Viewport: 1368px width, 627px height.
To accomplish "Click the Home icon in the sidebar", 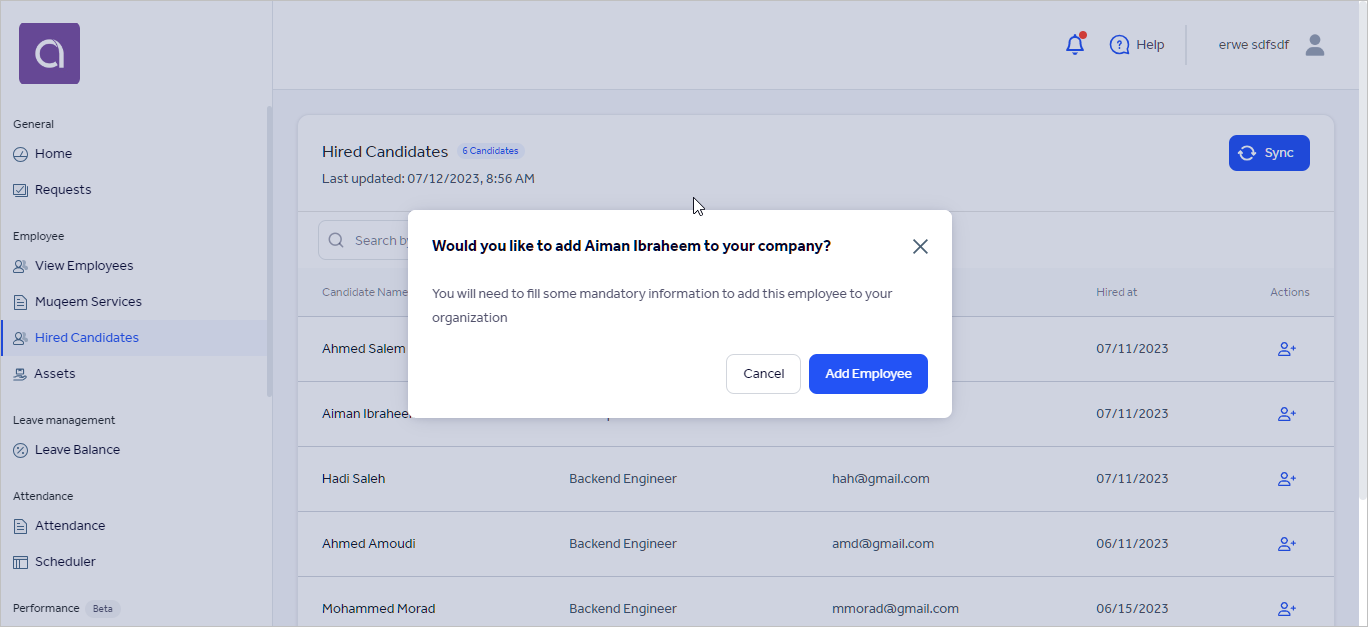I will click(21, 153).
